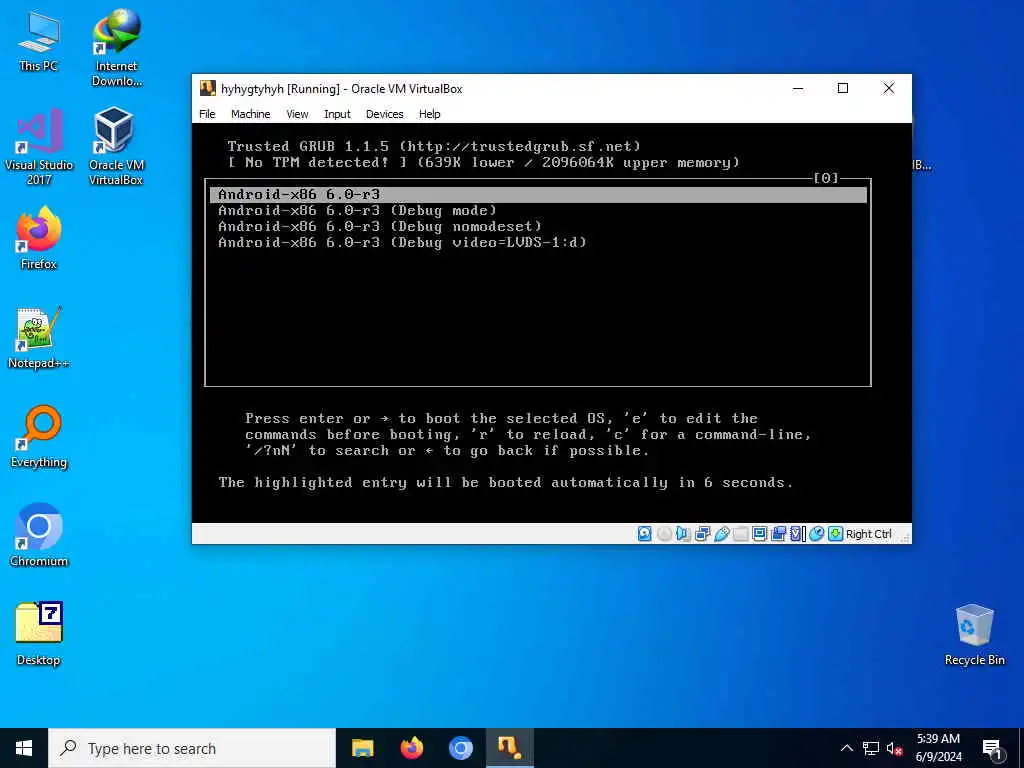Screen dimensions: 1024x768
Task: Open the Machine menu in VirtualBox
Action: pos(250,114)
